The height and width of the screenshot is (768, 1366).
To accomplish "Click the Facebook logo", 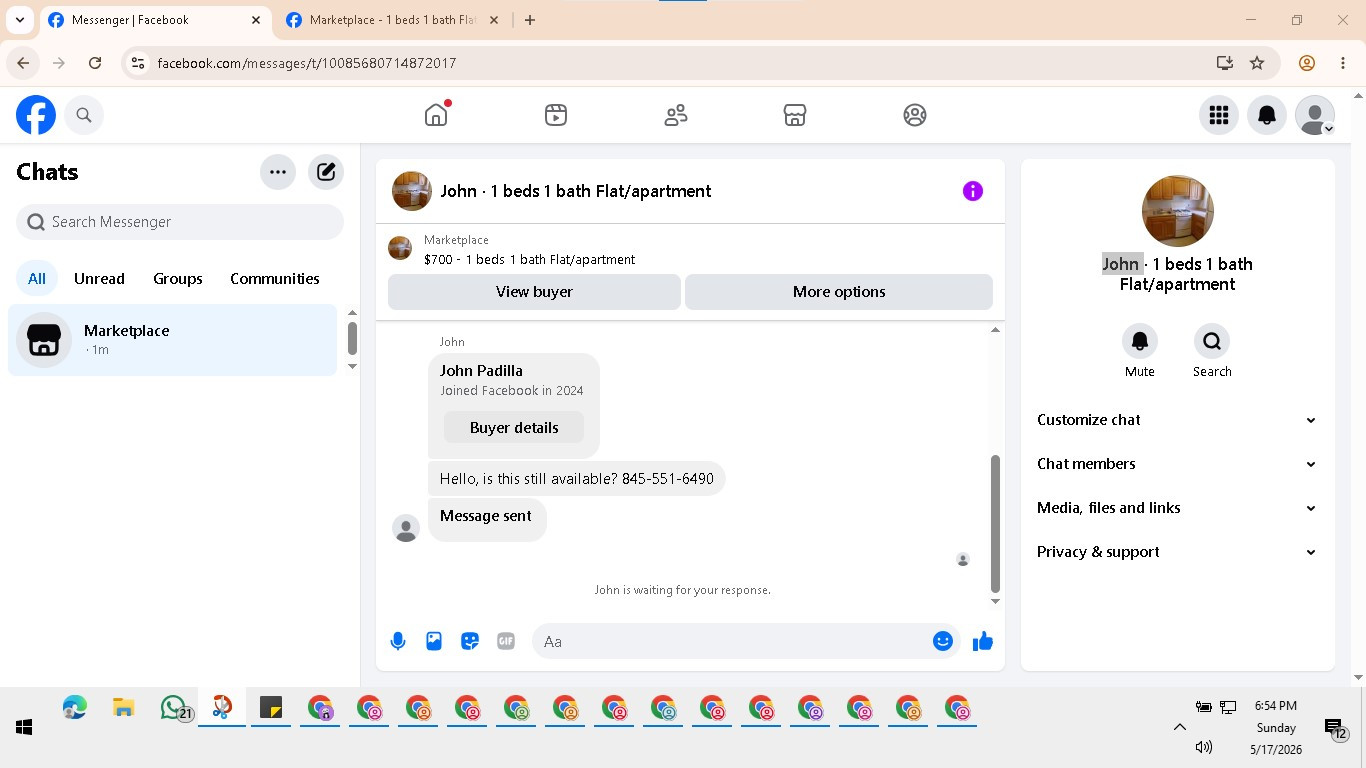I will pos(36,115).
